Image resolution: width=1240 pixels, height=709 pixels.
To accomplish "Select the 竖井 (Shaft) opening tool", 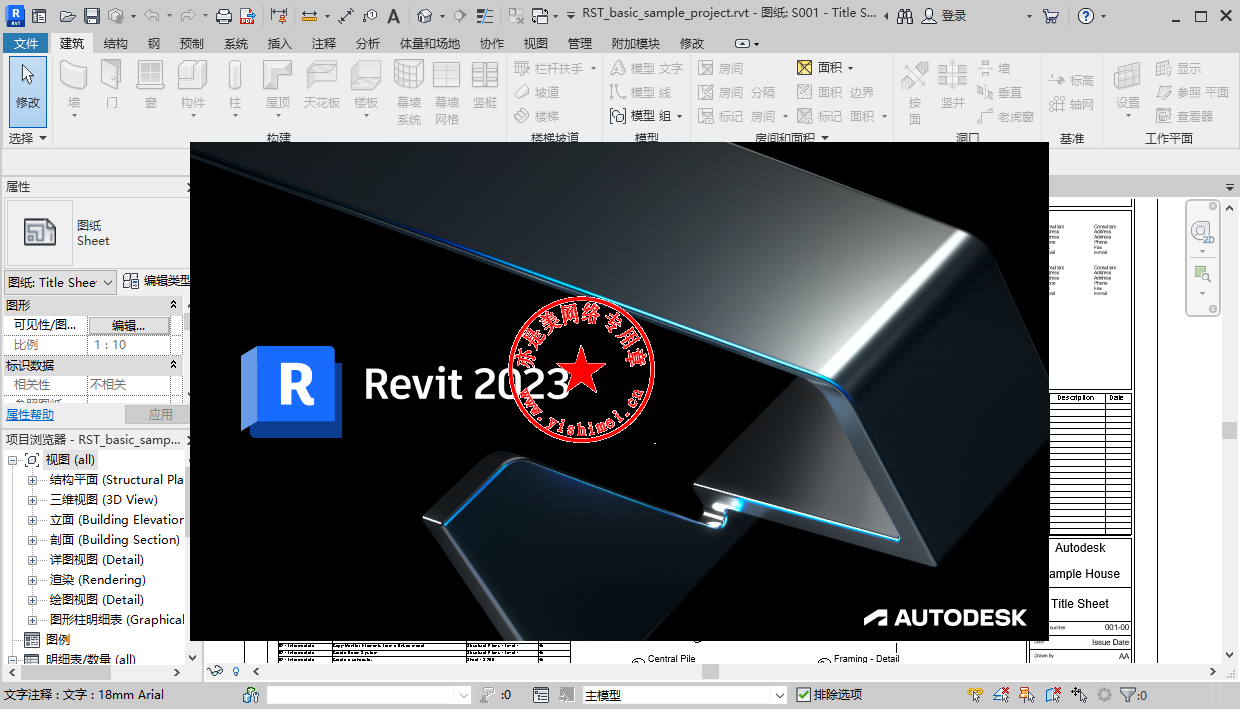I will click(952, 85).
